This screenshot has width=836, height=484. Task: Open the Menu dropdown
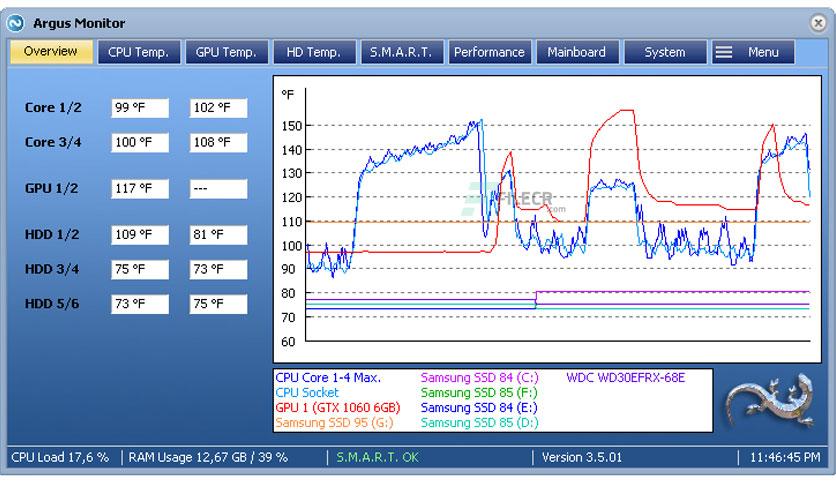coord(753,52)
